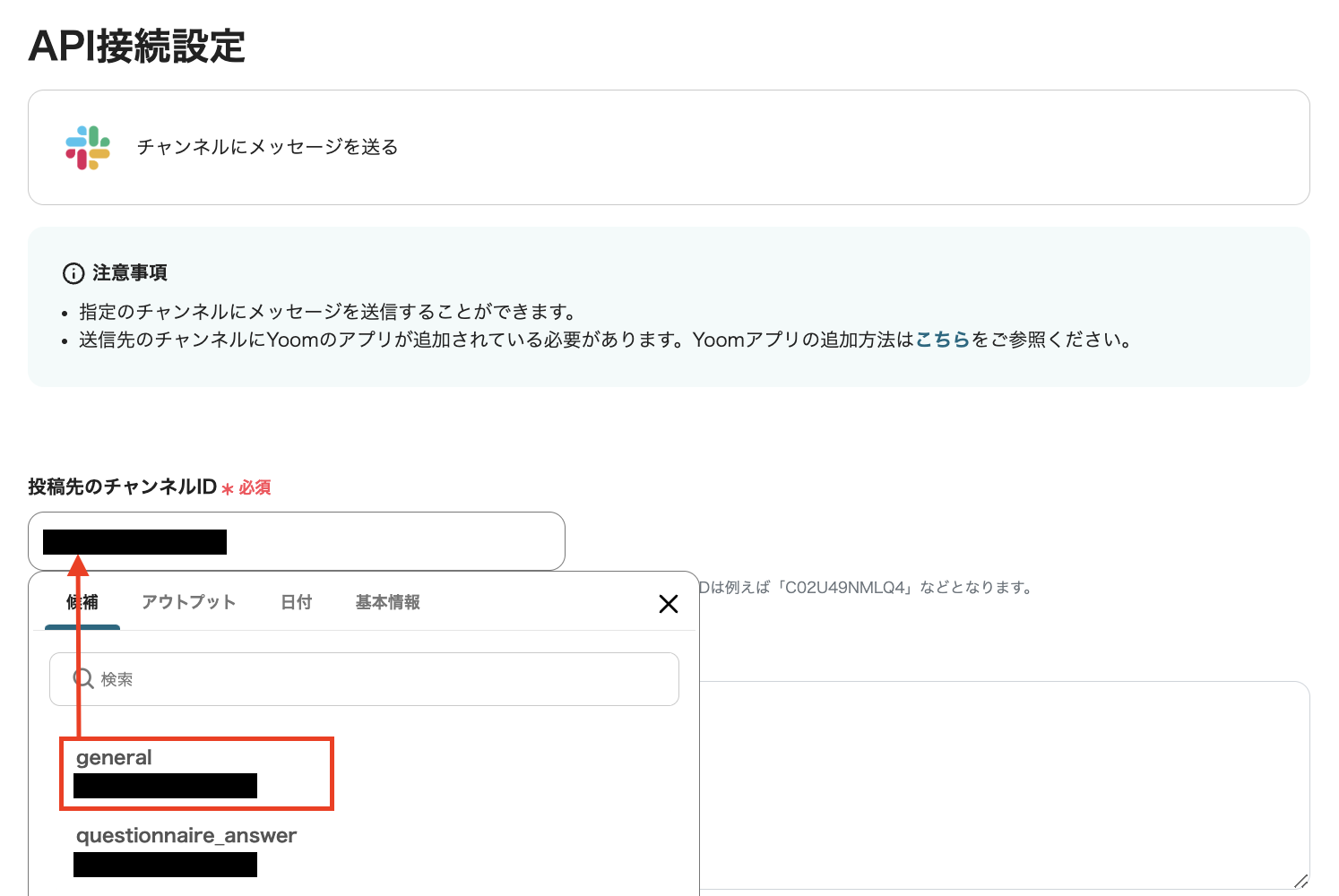Switch to the 候補 tab
The width and height of the screenshot is (1339, 896).
click(82, 602)
